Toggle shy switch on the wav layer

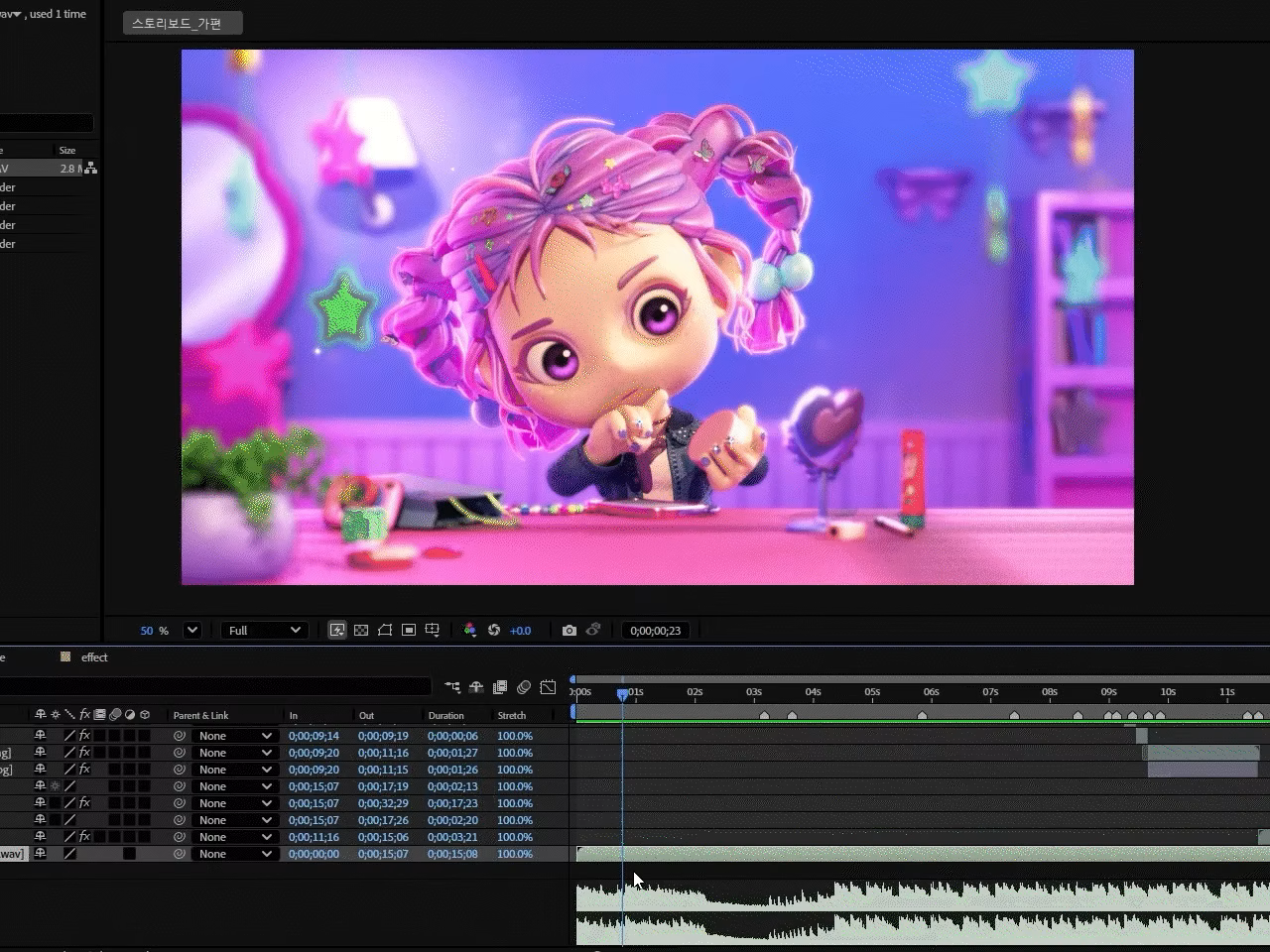[x=41, y=854]
